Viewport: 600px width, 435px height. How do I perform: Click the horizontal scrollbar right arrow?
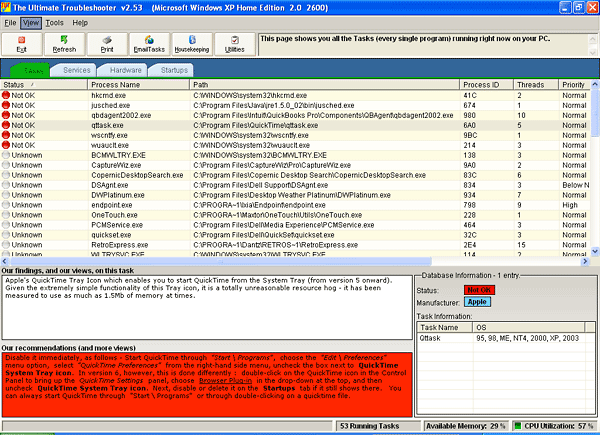click(585, 261)
